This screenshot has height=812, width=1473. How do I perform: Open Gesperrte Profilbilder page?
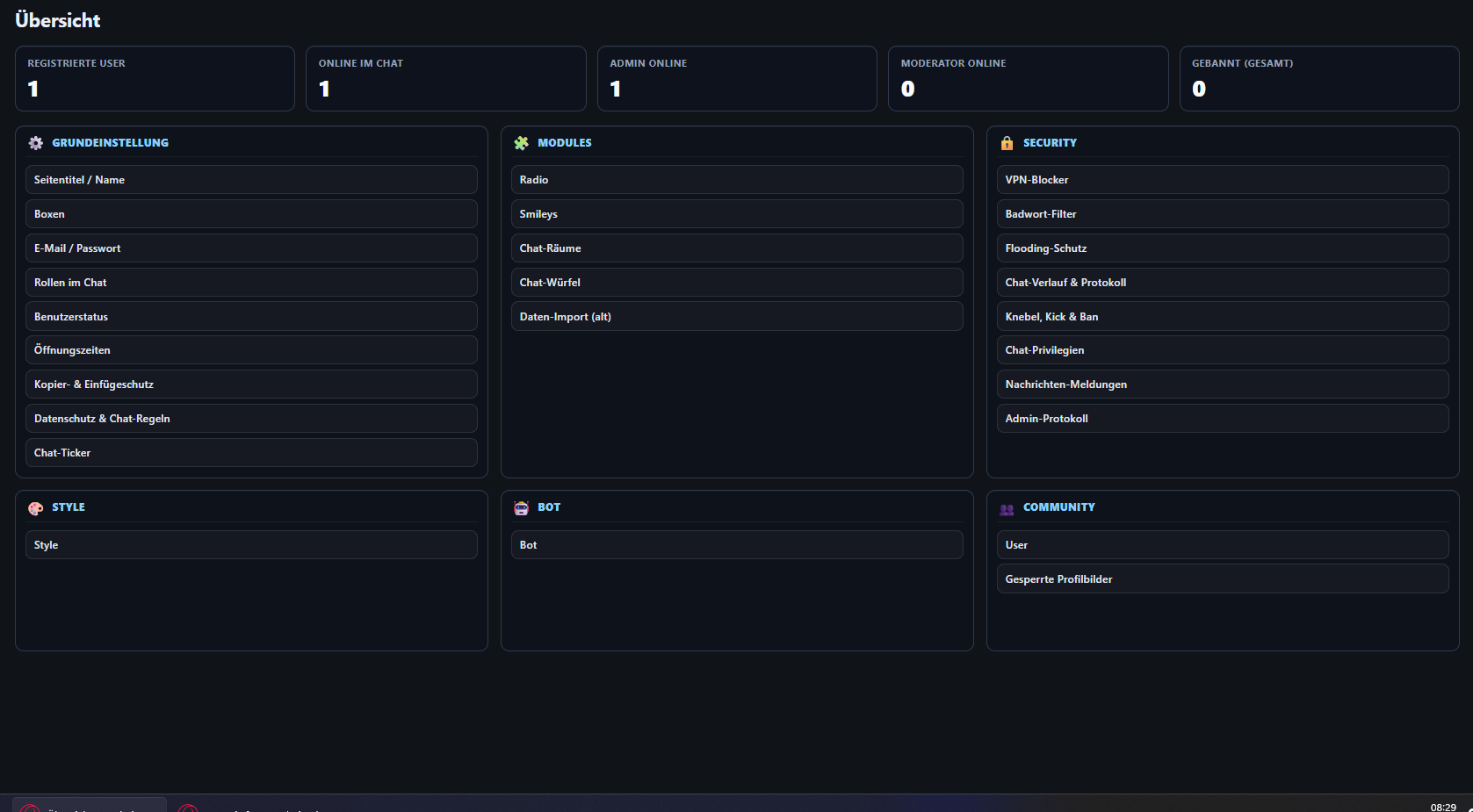tap(1223, 579)
